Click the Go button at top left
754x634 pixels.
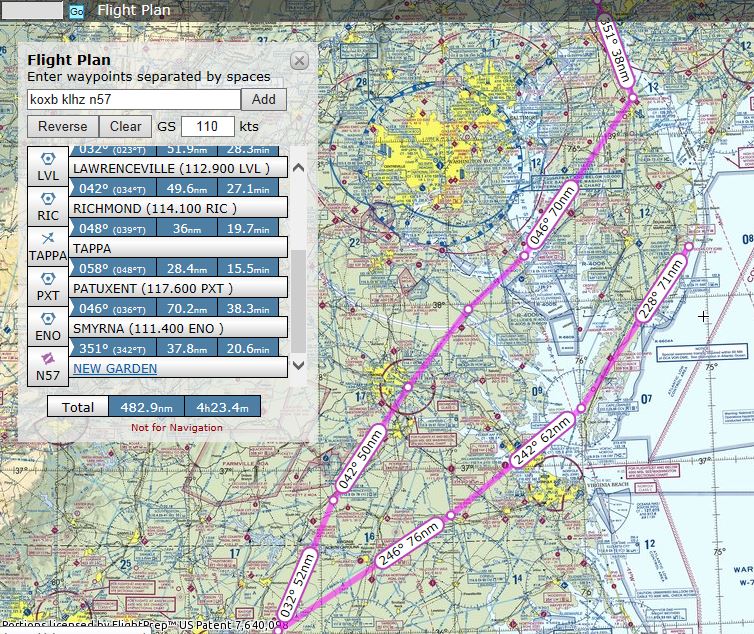pos(76,12)
